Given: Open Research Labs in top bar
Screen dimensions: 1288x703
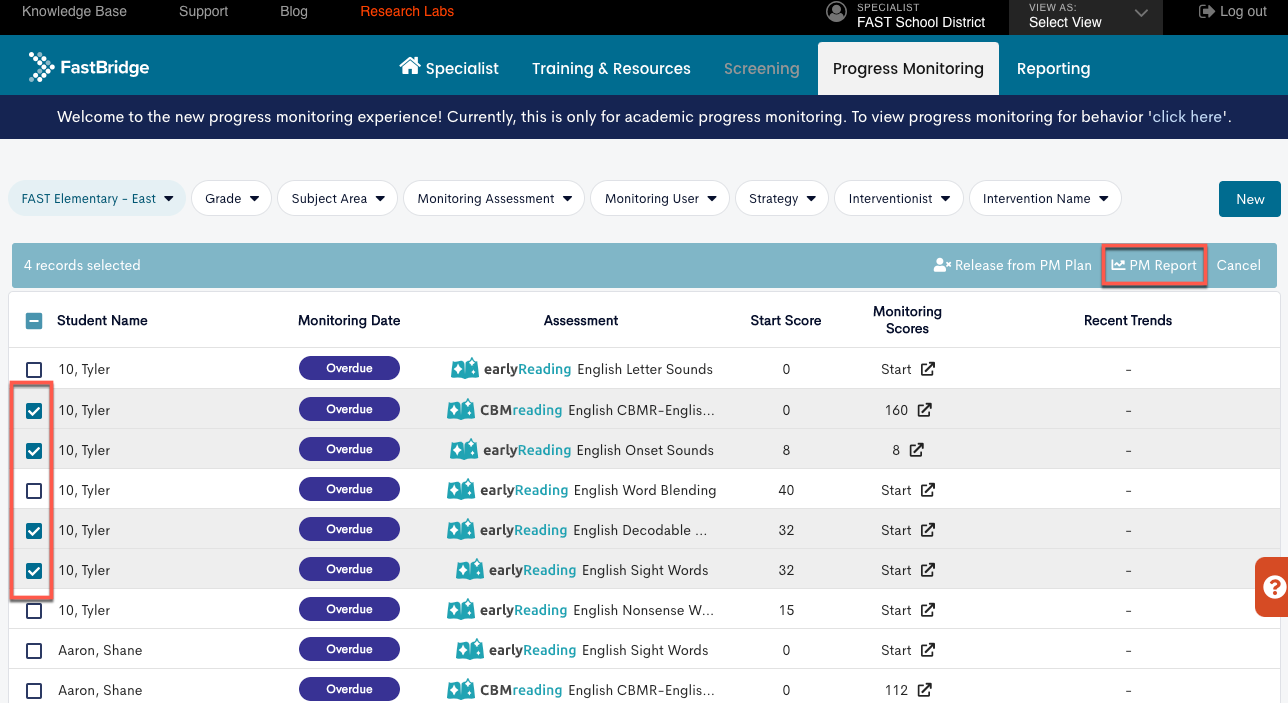Looking at the screenshot, I should (x=407, y=12).
